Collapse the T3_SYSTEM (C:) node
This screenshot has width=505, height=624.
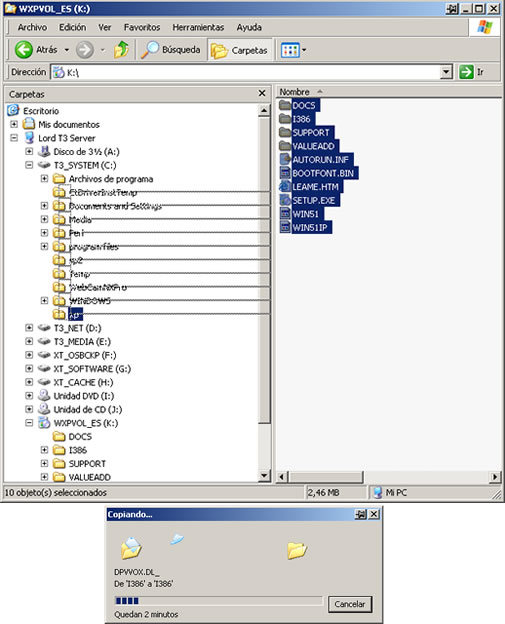[29, 165]
